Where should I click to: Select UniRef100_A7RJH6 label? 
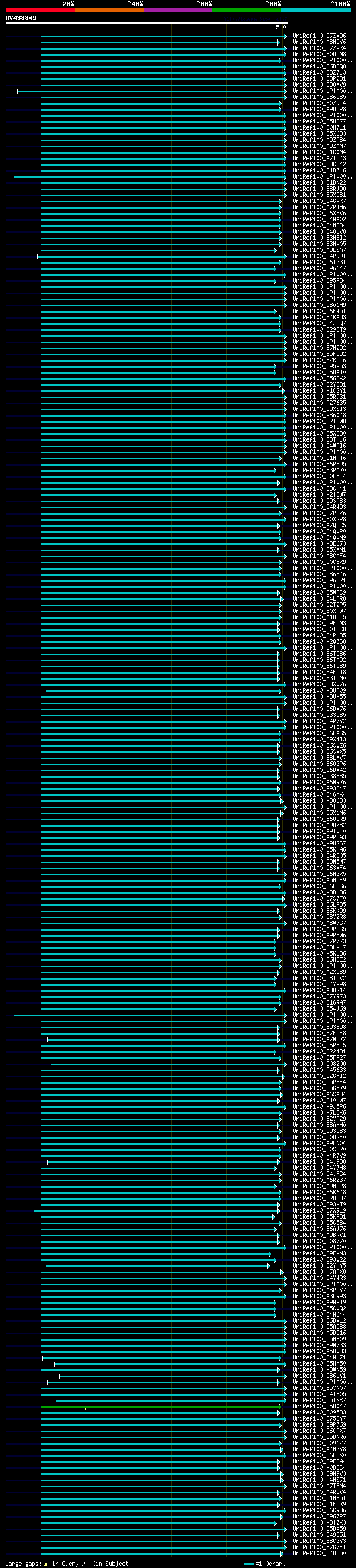(x=319, y=207)
